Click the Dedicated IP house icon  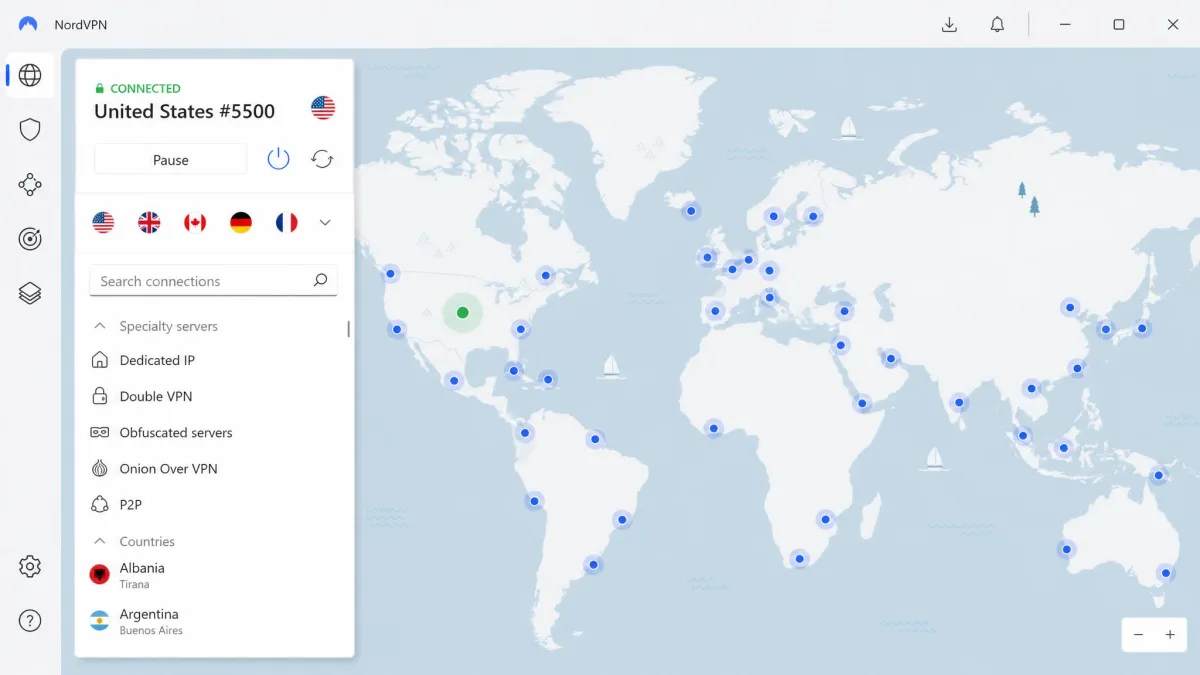100,360
